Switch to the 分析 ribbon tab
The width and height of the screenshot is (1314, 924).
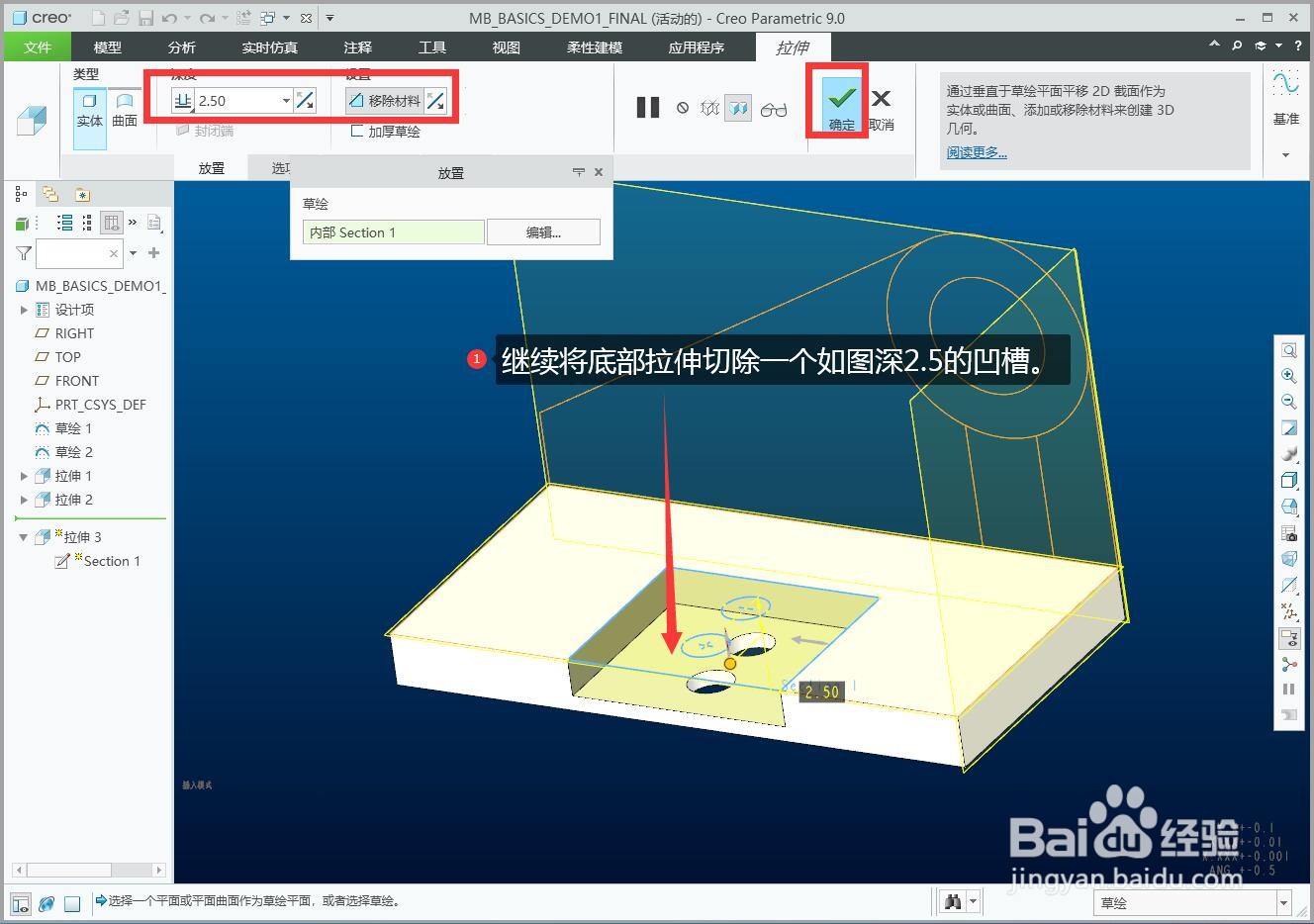182,46
